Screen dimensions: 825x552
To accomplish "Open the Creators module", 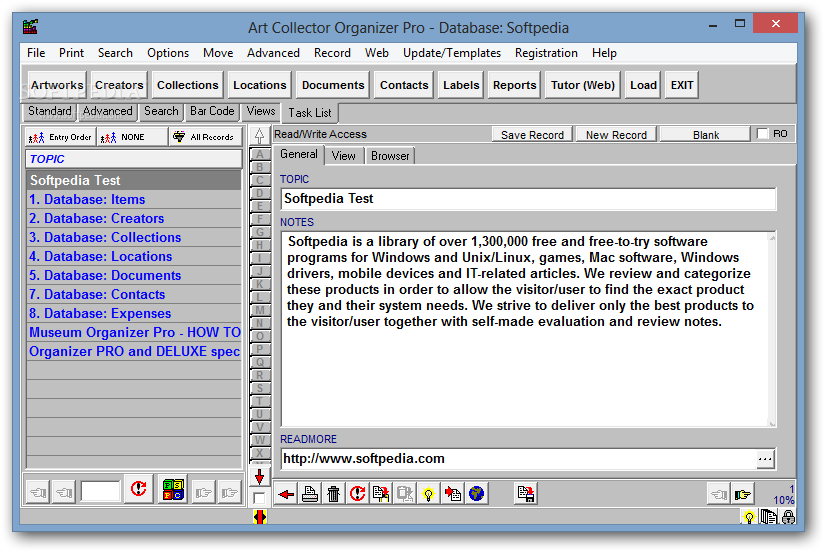I will coord(119,85).
